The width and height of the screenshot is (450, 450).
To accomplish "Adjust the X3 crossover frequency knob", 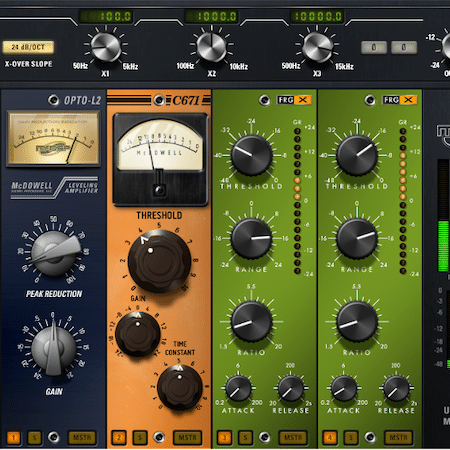I will pos(317,47).
